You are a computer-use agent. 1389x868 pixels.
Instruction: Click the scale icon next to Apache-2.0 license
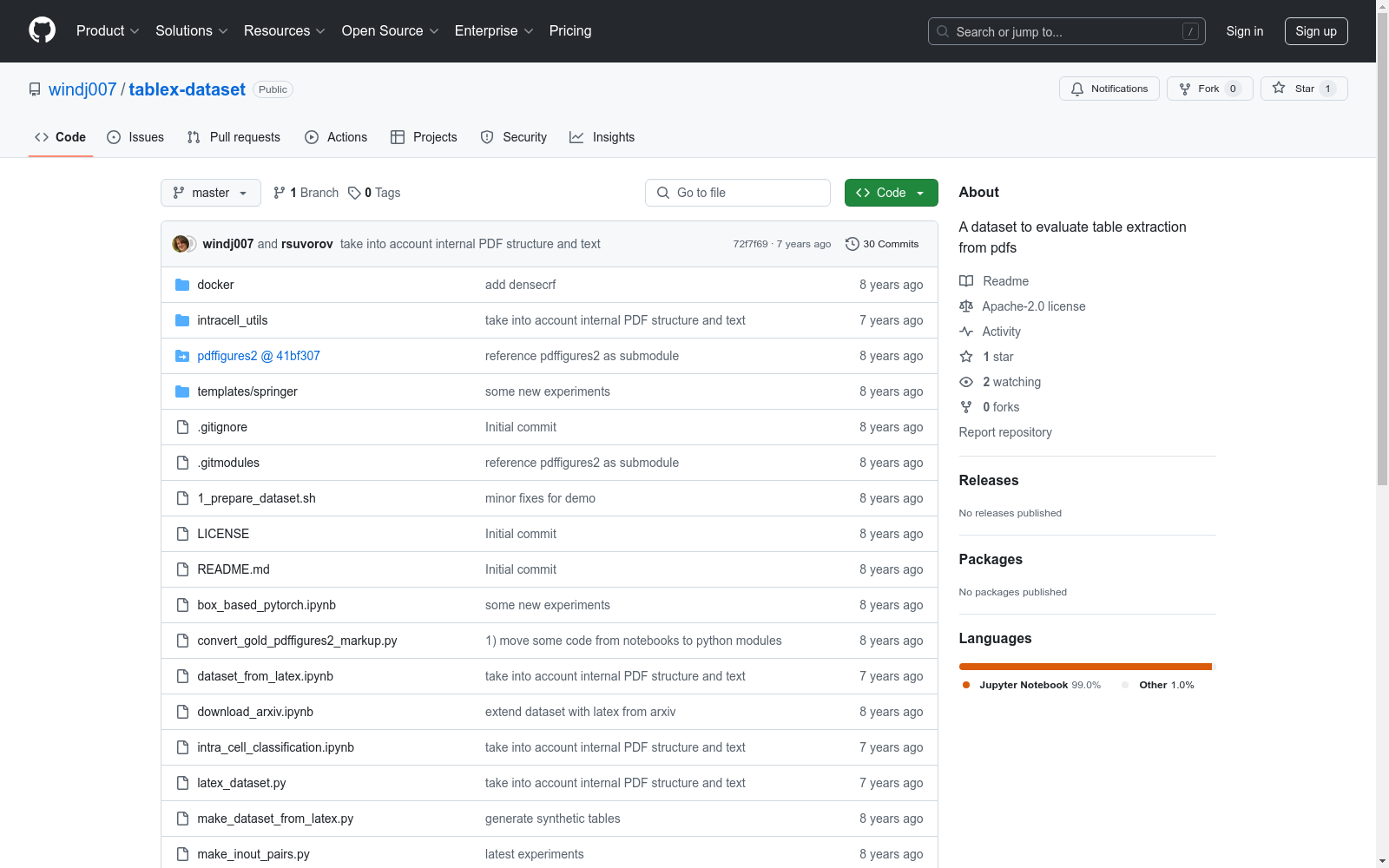(x=966, y=306)
